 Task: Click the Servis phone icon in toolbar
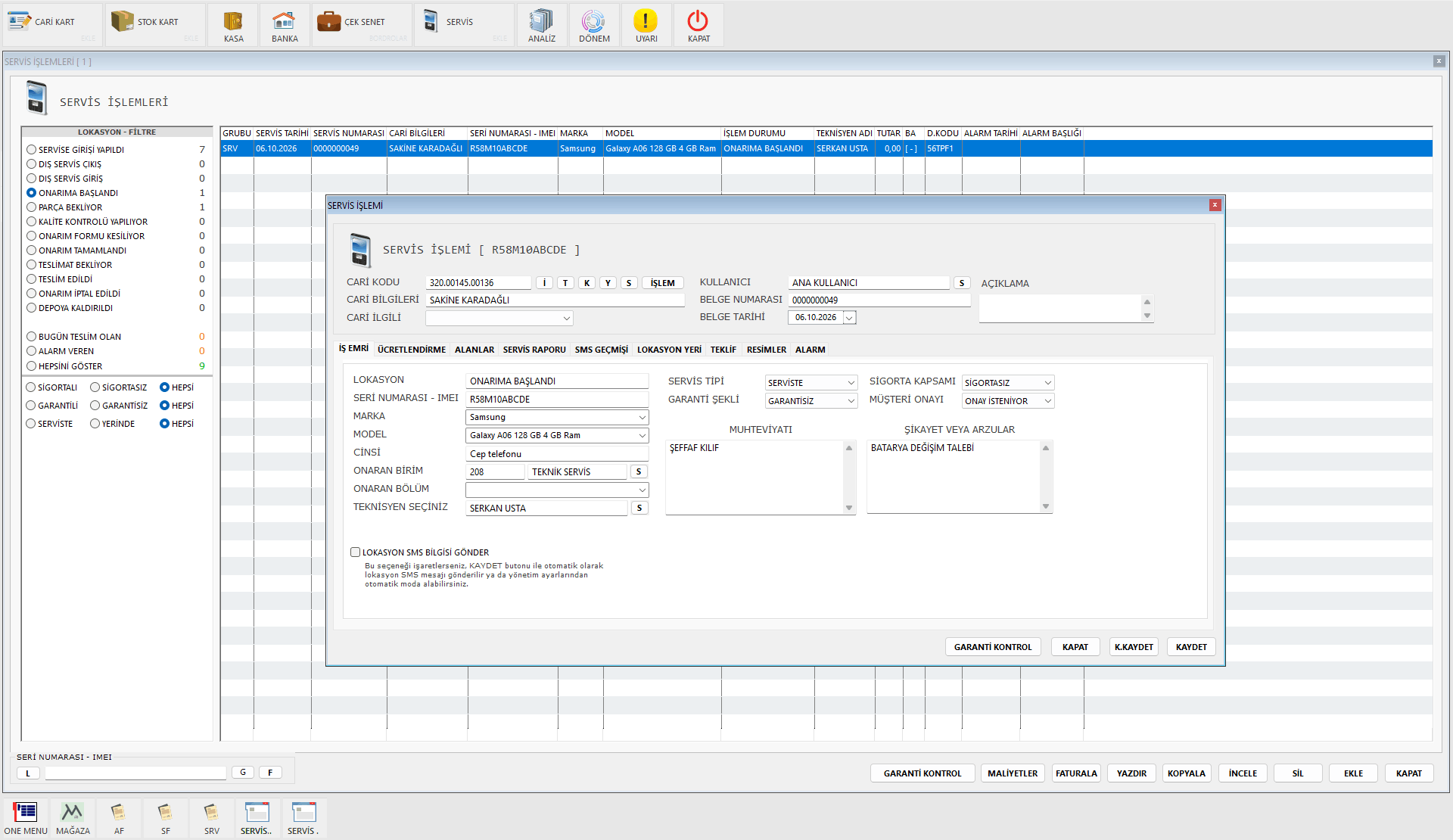coord(431,21)
